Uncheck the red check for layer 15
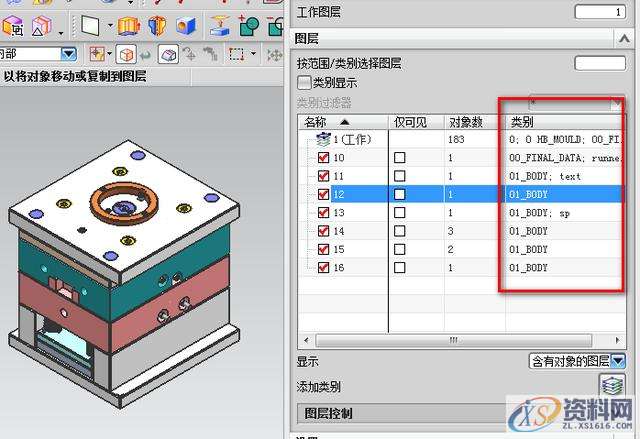This screenshot has width=640, height=439. pyautogui.click(x=323, y=249)
